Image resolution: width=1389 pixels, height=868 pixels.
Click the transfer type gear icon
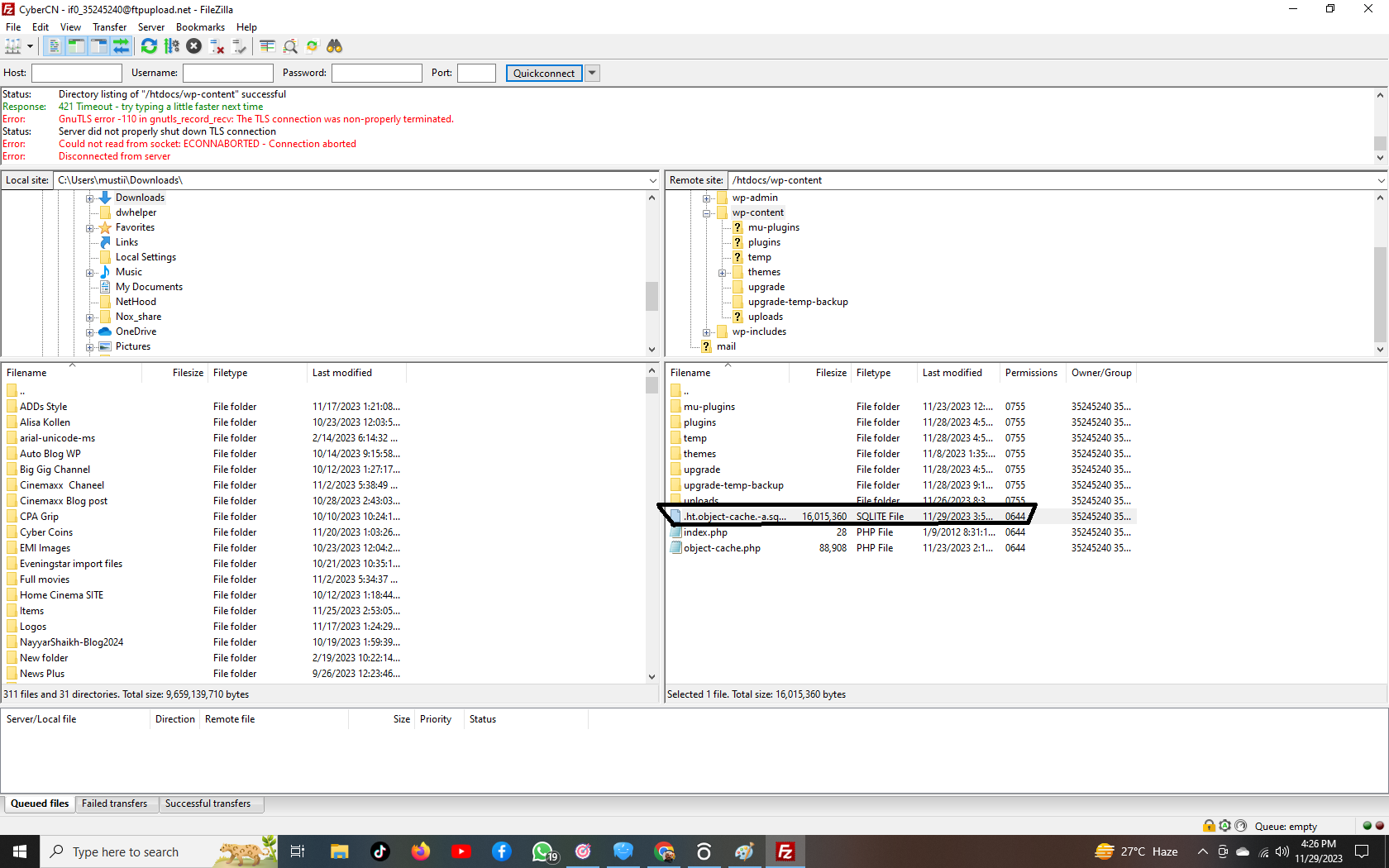[1224, 826]
